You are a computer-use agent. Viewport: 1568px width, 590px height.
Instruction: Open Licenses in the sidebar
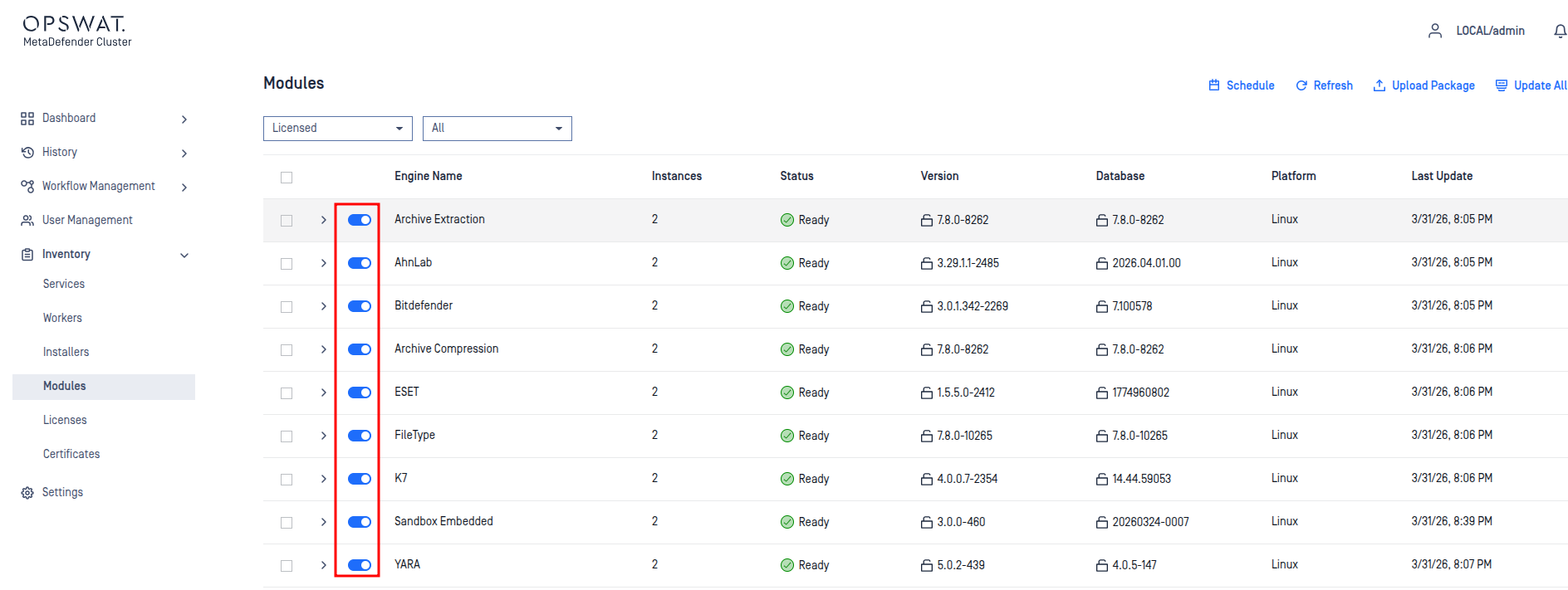pos(65,420)
